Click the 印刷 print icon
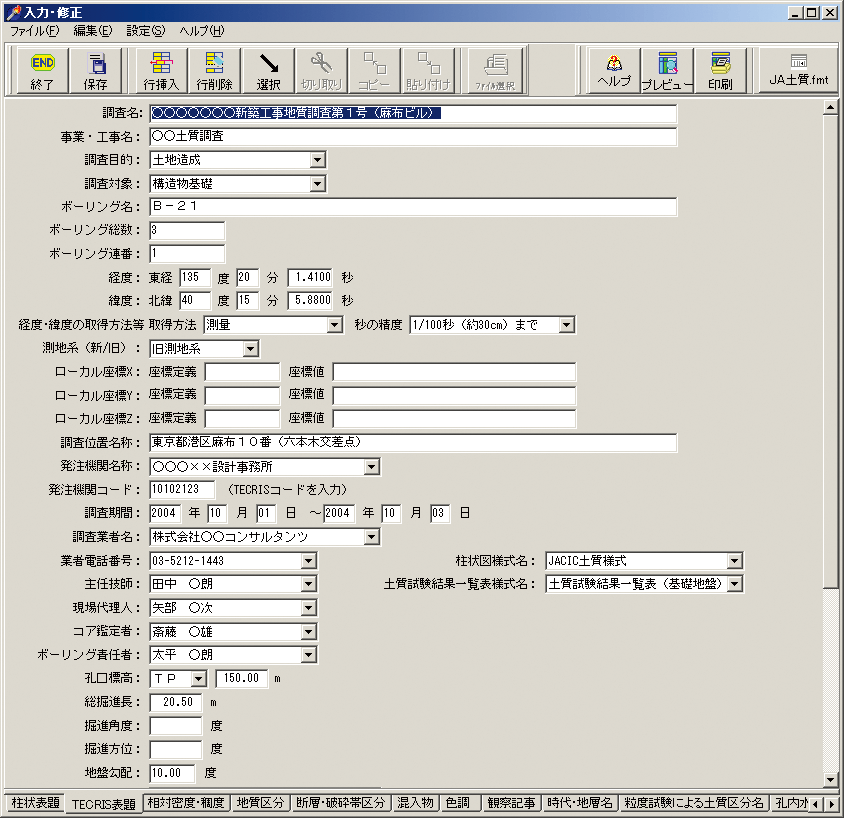 [720, 70]
